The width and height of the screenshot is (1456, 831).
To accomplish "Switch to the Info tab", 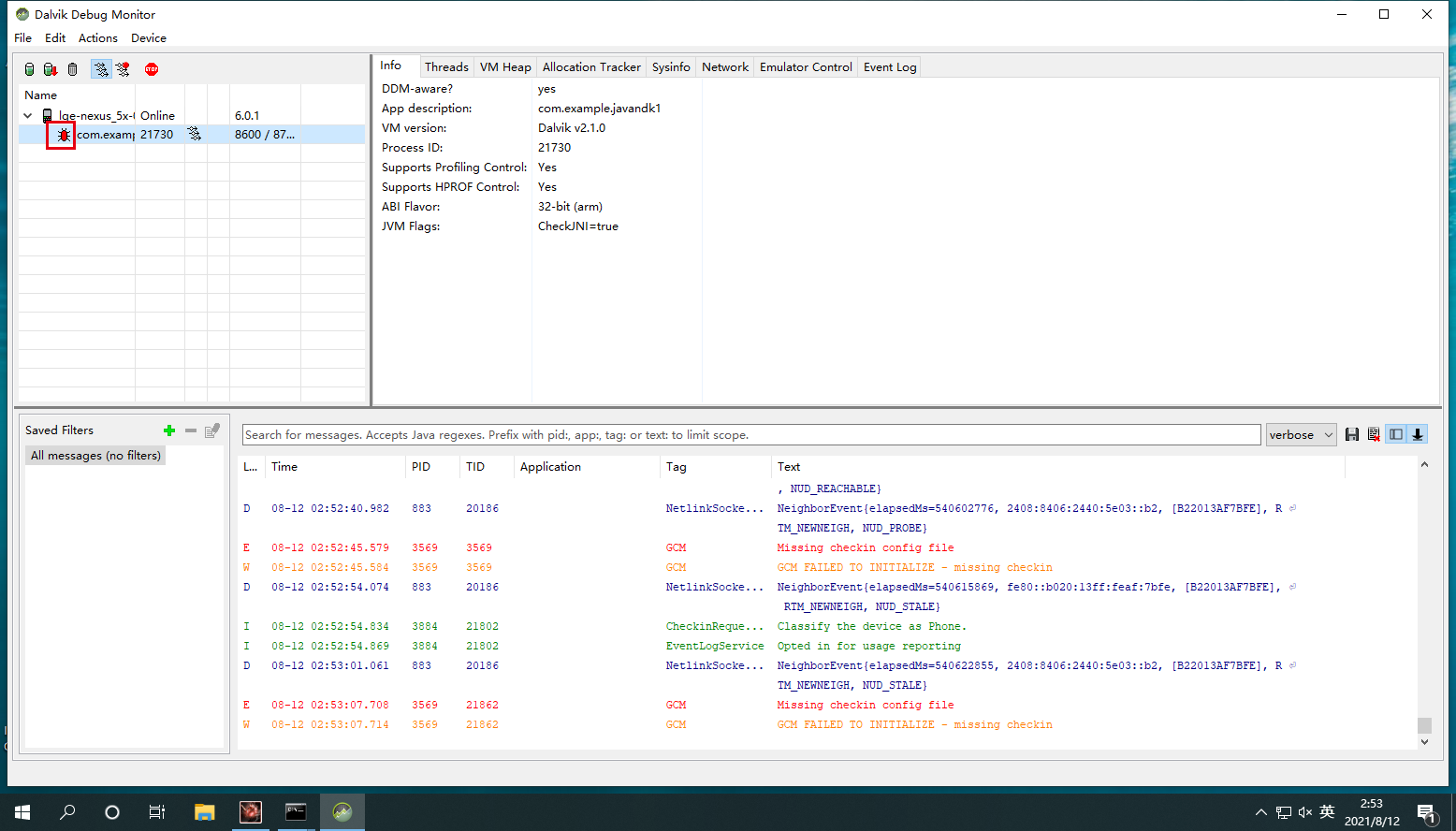I will click(391, 66).
